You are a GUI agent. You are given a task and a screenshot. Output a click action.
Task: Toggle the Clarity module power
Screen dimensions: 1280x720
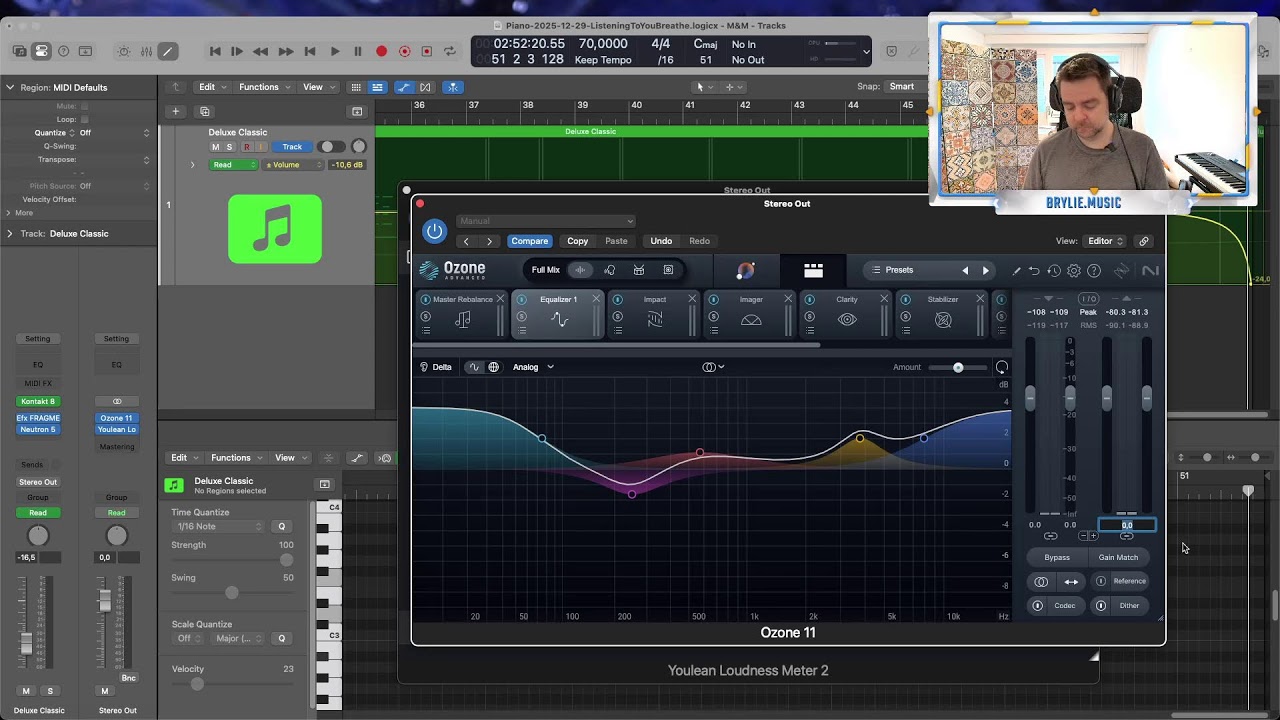coord(809,299)
